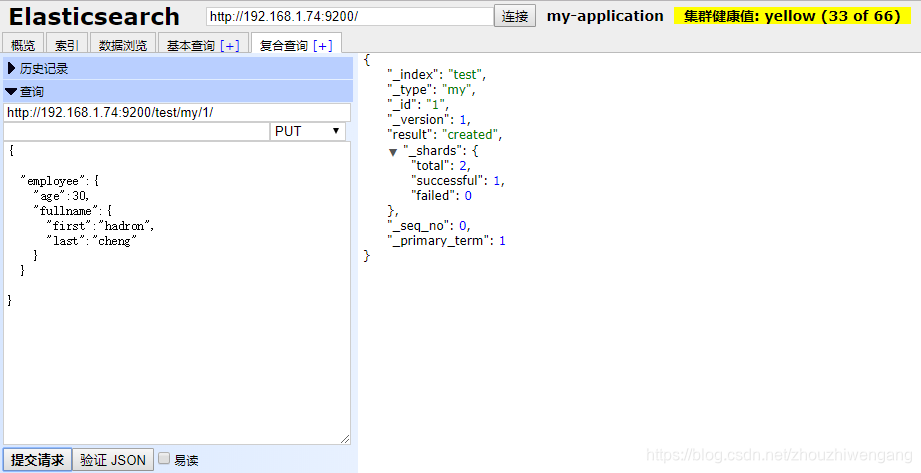
Task: Click the "successful": 1 shards value
Action: point(458,180)
